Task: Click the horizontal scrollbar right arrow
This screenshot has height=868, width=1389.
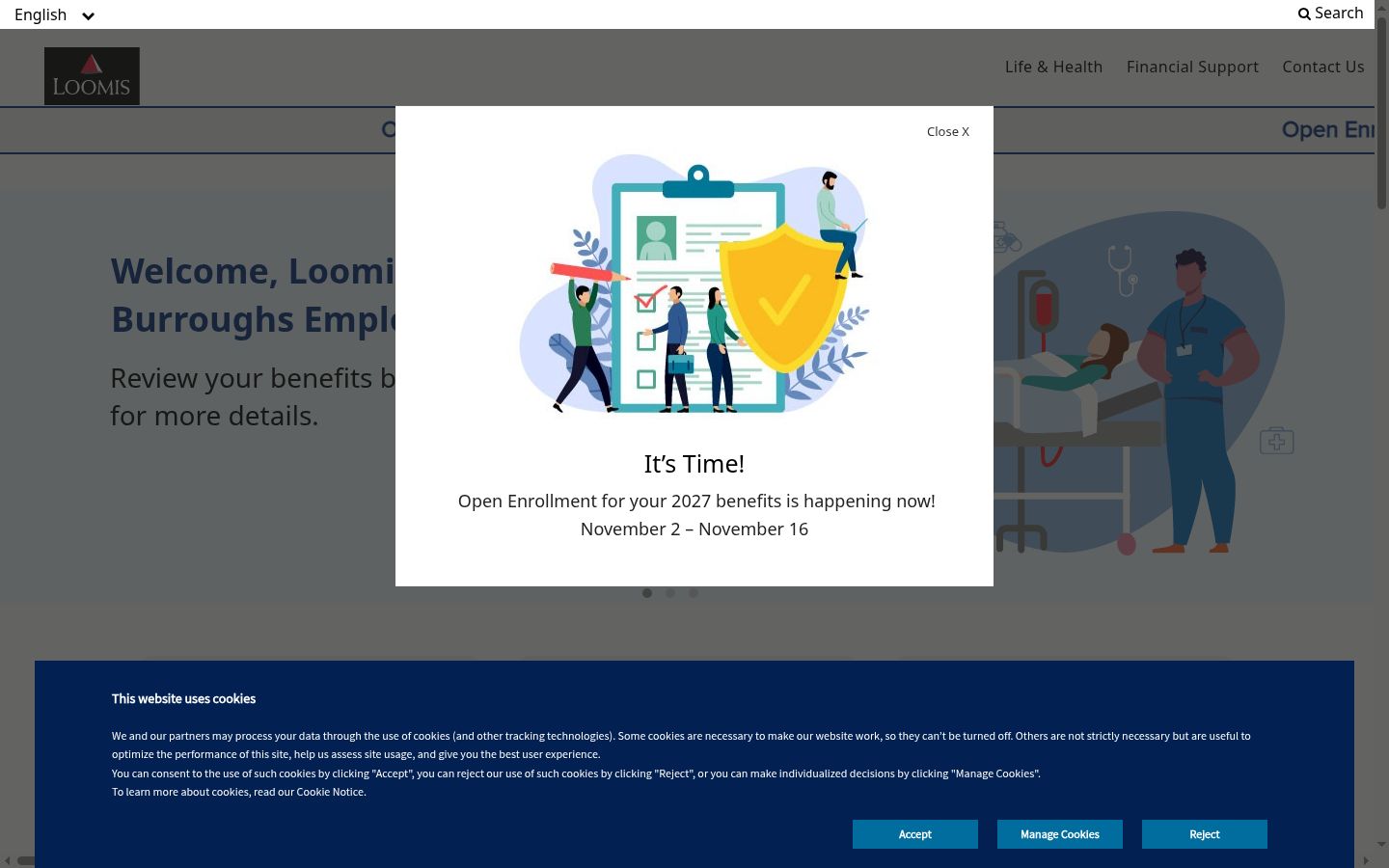Action: (x=1366, y=860)
